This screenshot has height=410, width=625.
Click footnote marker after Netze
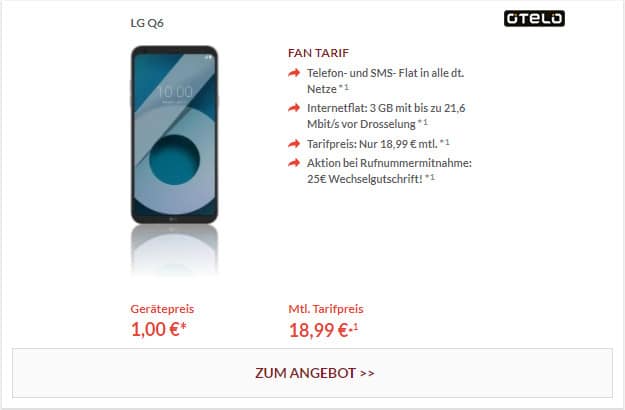(344, 87)
